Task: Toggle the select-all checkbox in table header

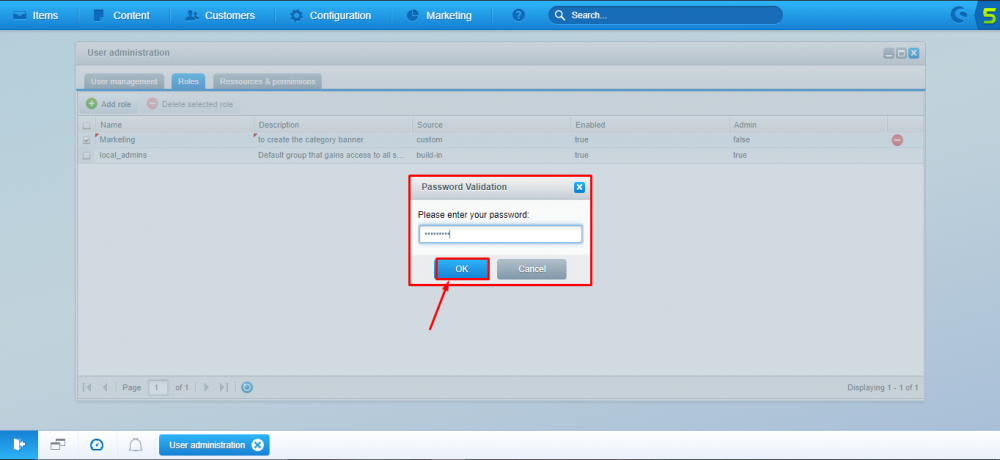Action: tap(87, 125)
